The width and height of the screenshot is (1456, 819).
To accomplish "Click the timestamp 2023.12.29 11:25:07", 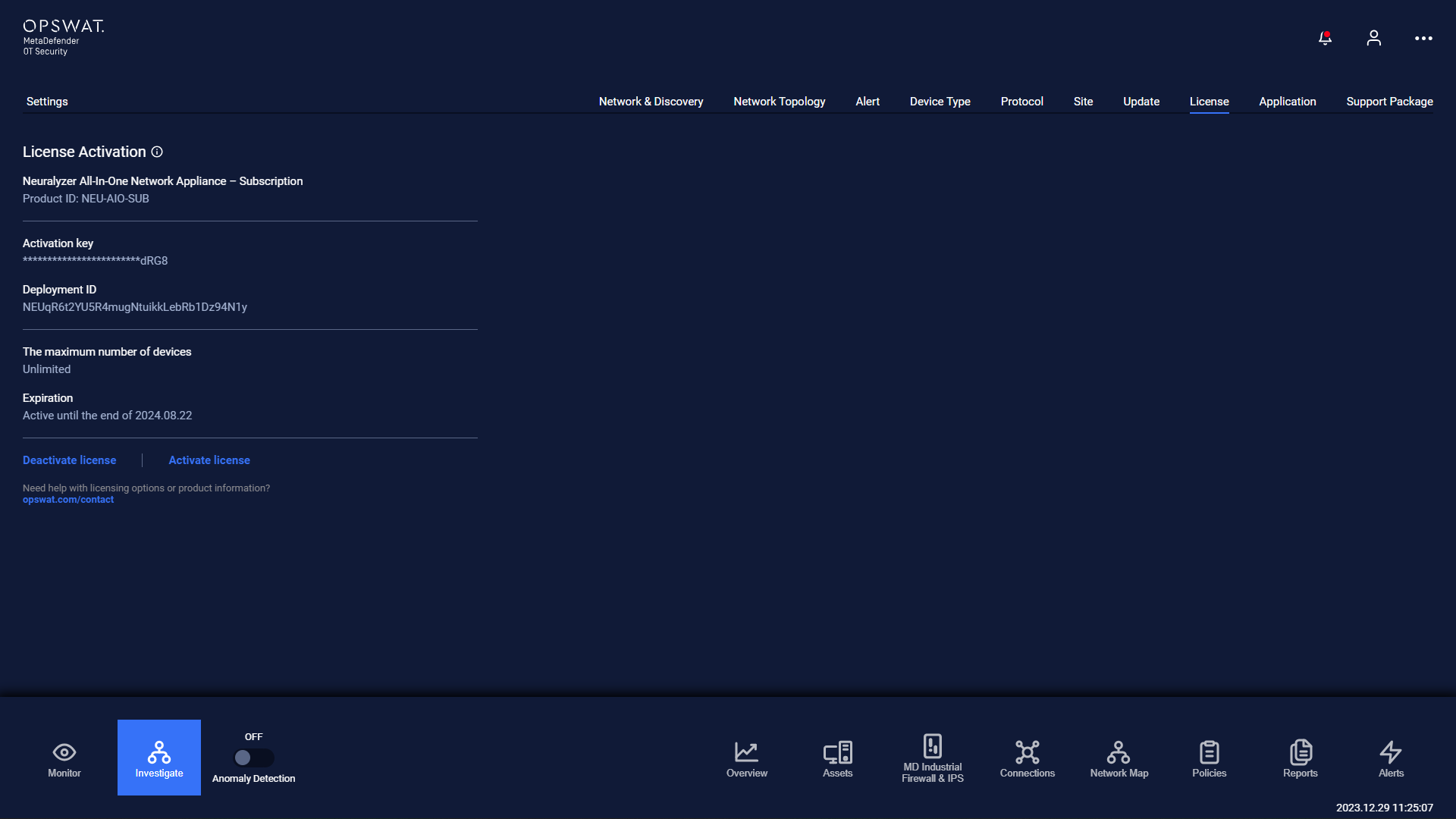I will coord(1384,808).
